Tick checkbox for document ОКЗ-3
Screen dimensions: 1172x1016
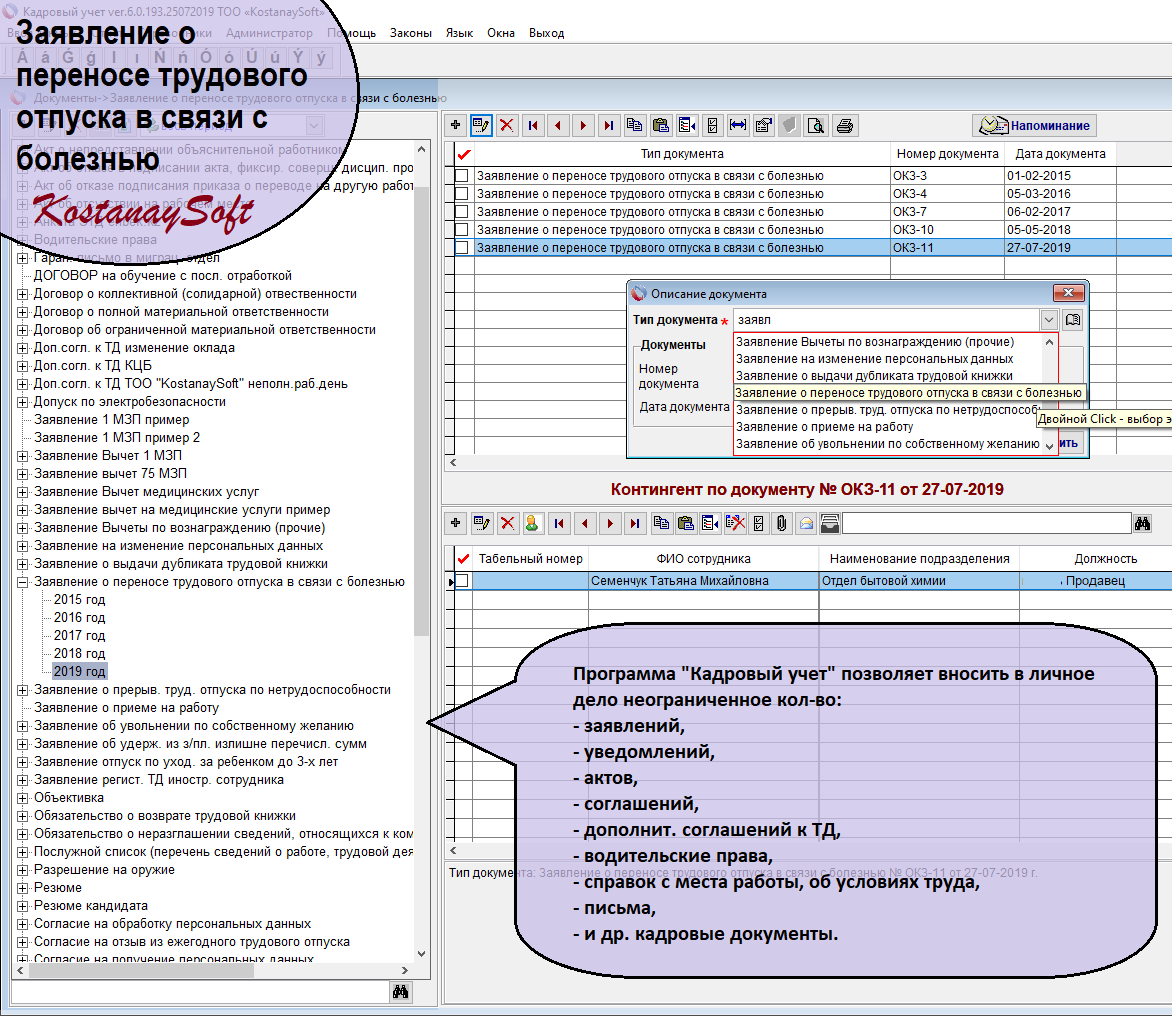(462, 176)
